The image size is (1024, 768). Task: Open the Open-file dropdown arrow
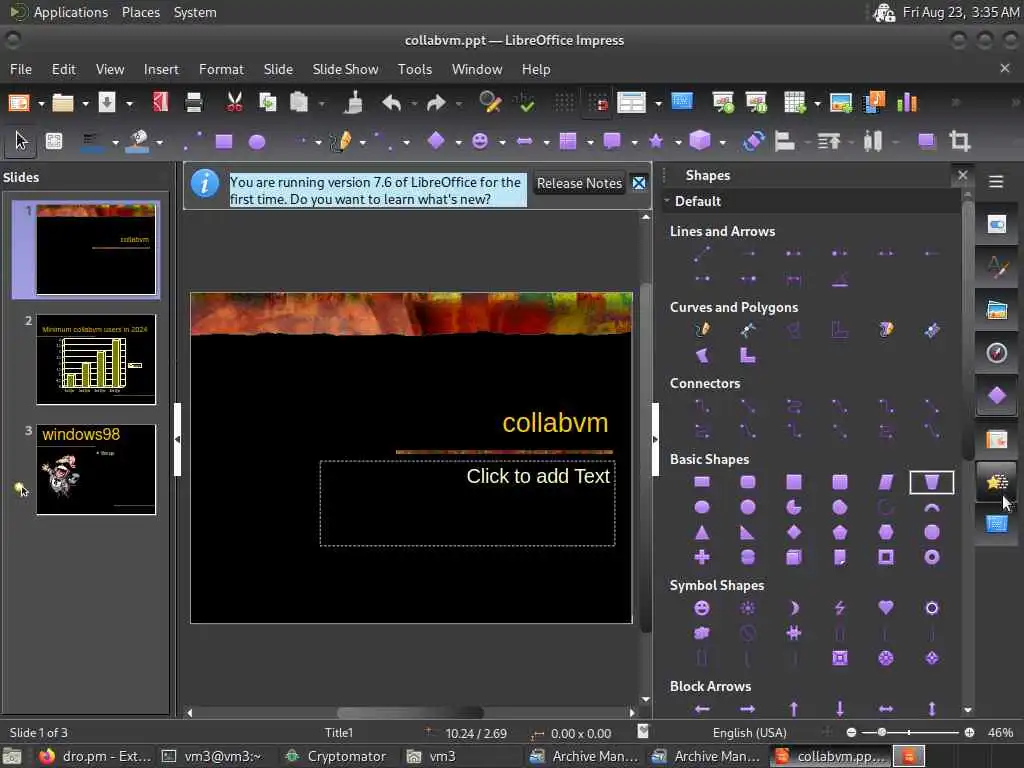click(85, 103)
